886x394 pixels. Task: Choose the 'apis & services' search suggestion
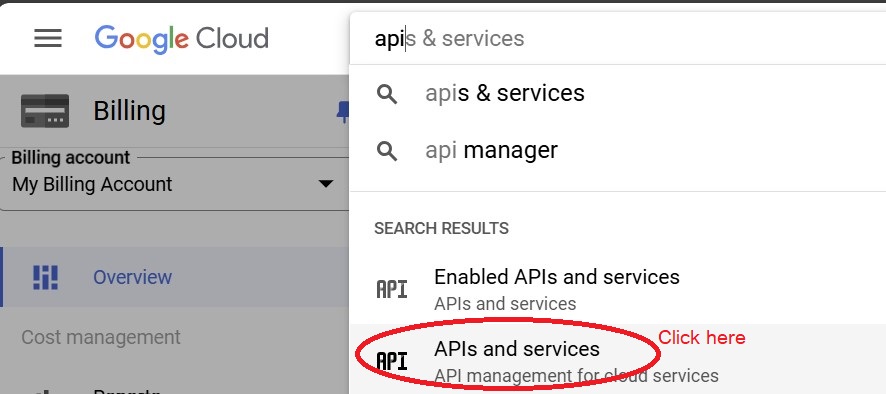pos(618,94)
